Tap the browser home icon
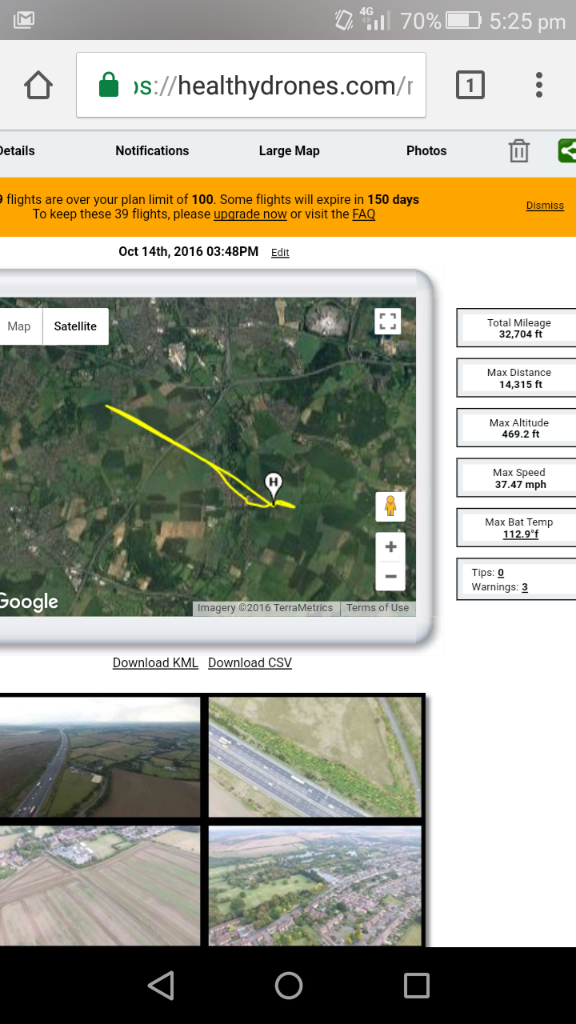The height and width of the screenshot is (1024, 576). tap(38, 85)
